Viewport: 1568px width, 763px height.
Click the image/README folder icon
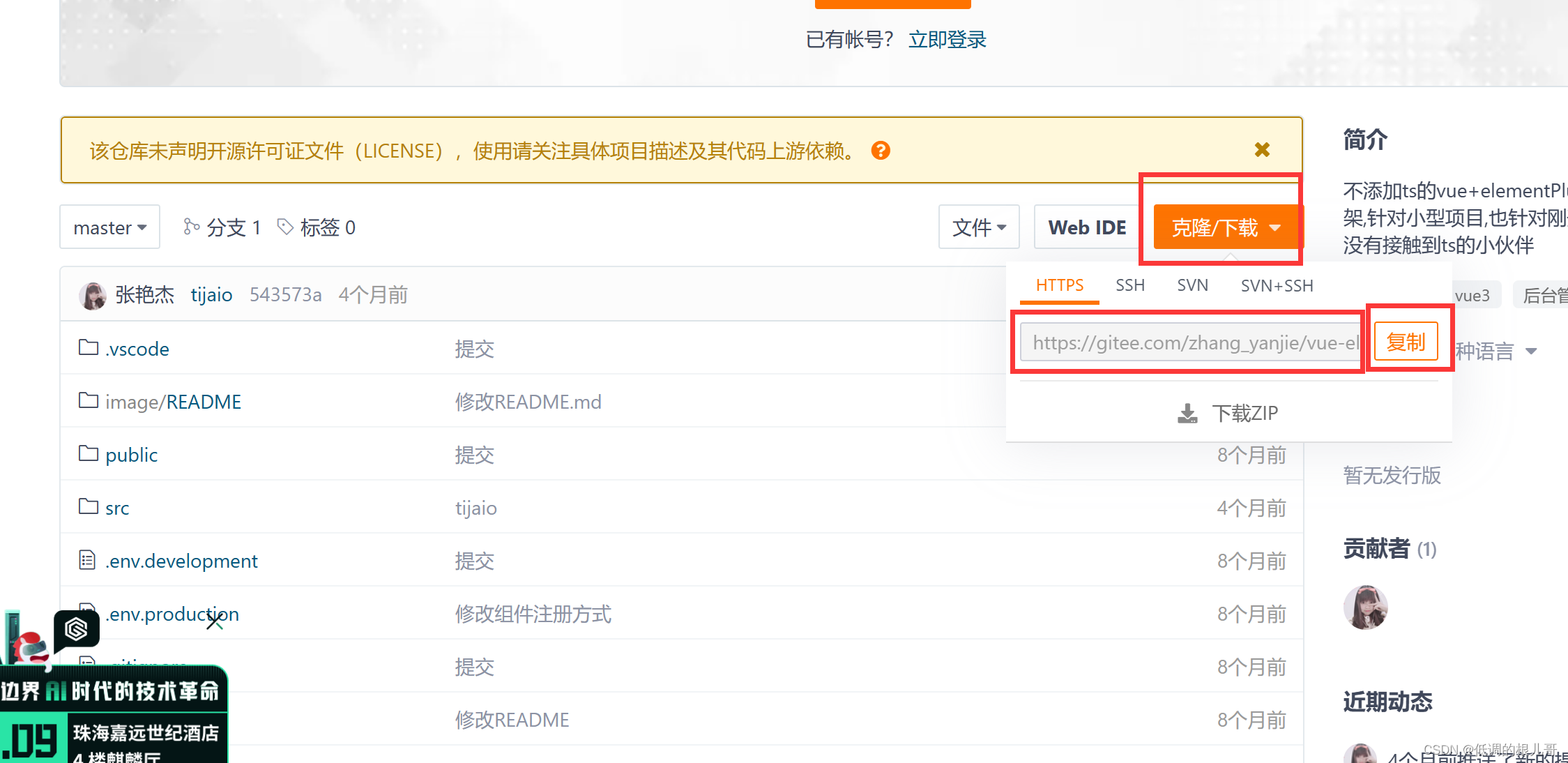pyautogui.click(x=89, y=400)
